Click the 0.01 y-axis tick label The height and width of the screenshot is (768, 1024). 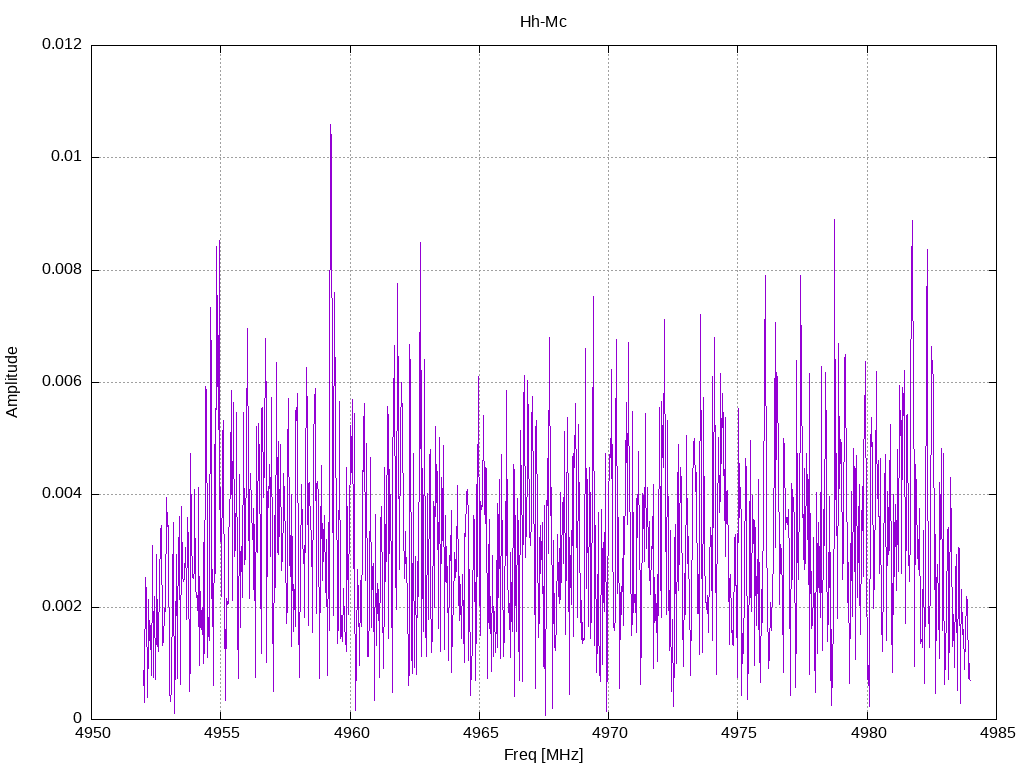pyautogui.click(x=67, y=157)
